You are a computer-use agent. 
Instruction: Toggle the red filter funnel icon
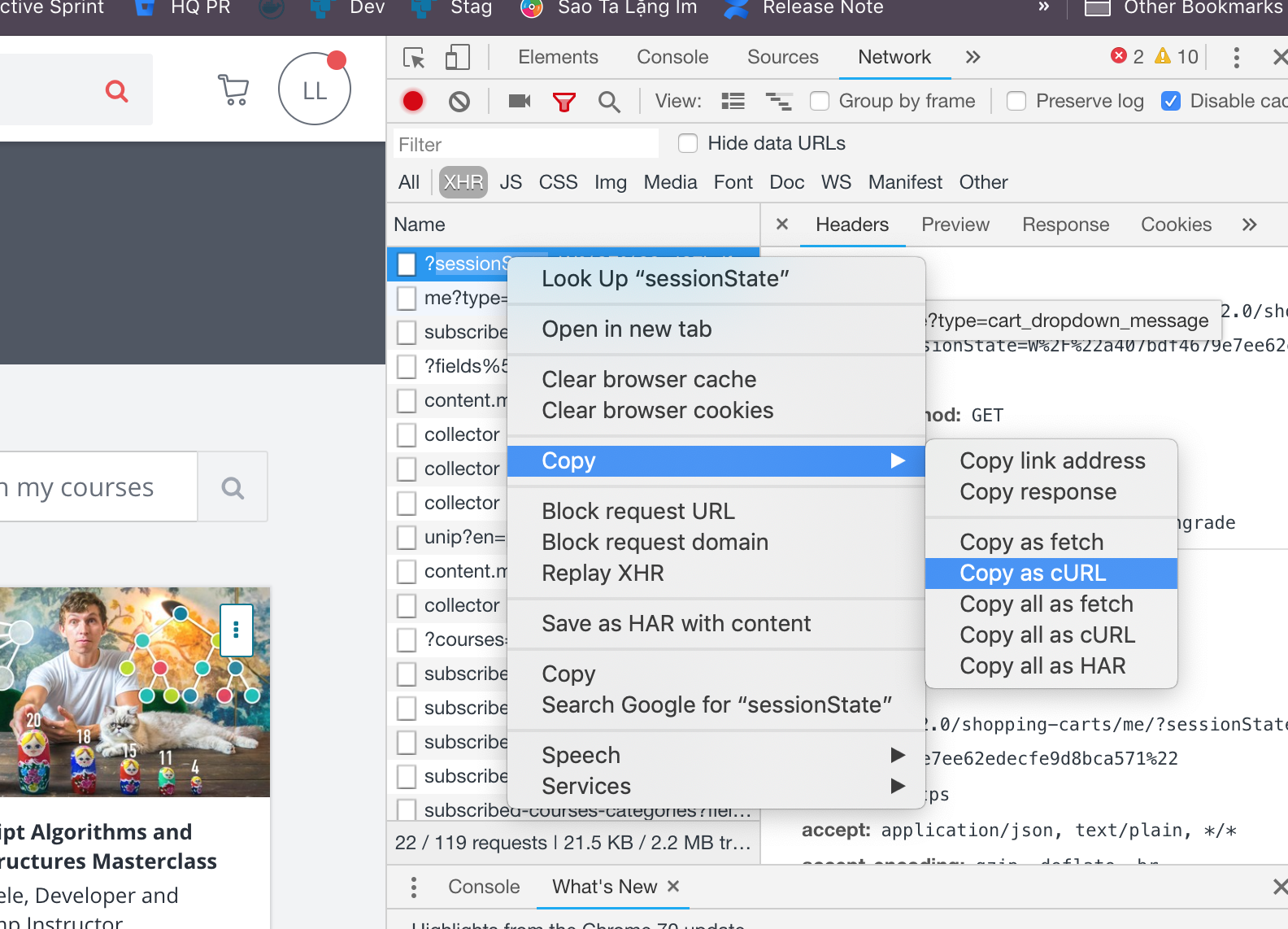[563, 101]
